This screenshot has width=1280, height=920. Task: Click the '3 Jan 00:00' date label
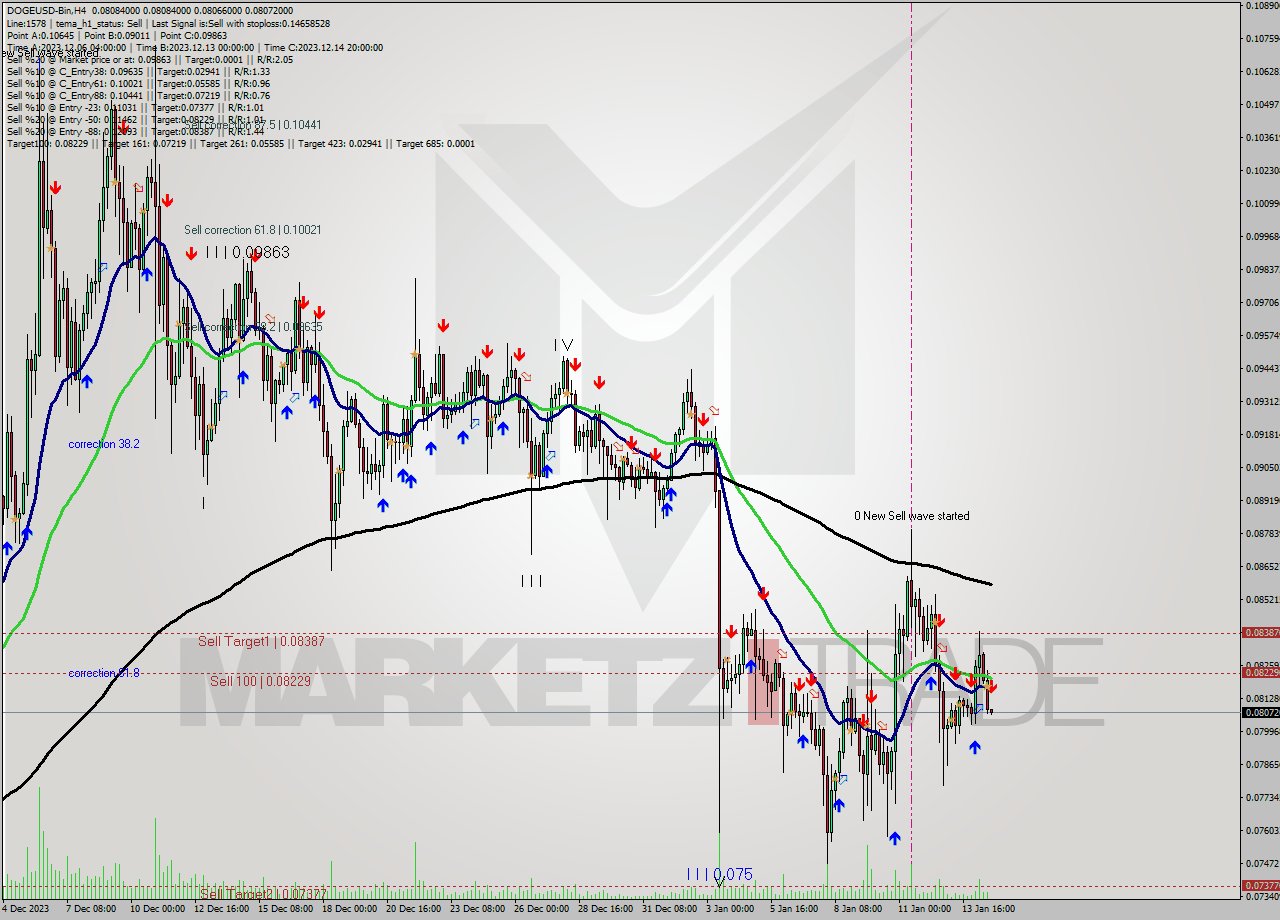(730, 909)
